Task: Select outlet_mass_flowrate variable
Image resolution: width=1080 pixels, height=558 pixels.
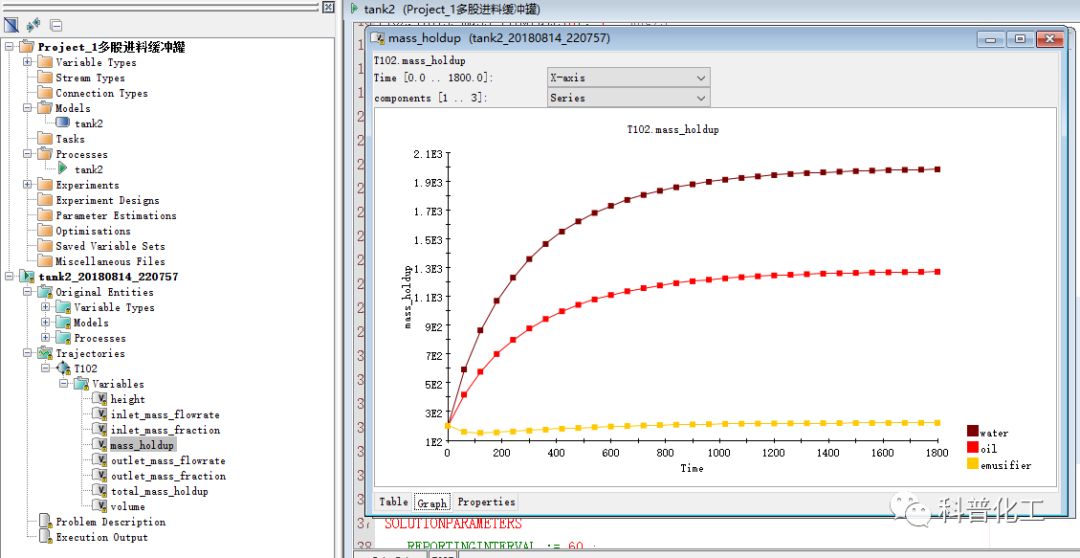Action: click(x=167, y=461)
